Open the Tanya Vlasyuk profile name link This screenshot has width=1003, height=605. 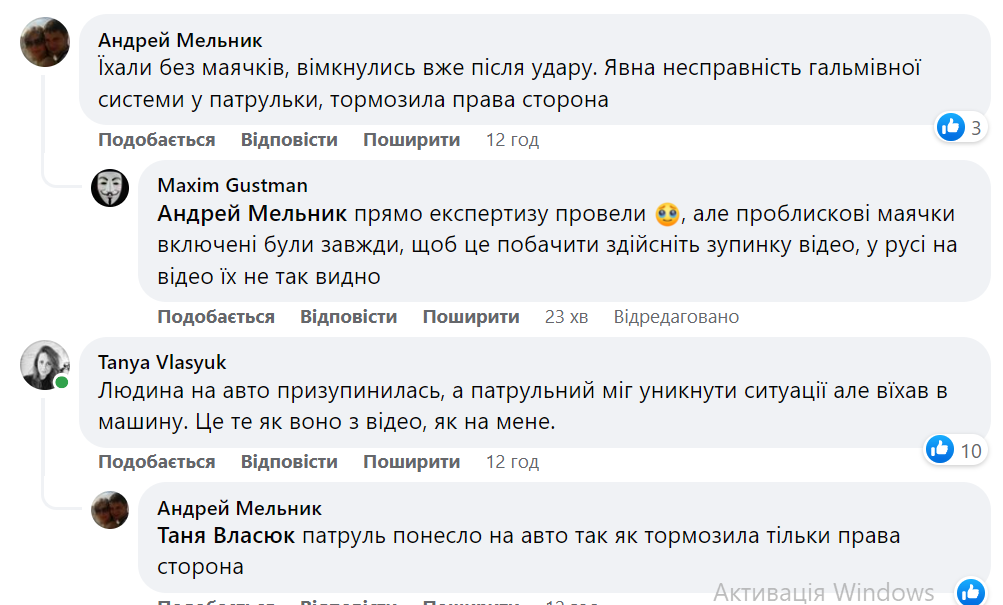162,362
